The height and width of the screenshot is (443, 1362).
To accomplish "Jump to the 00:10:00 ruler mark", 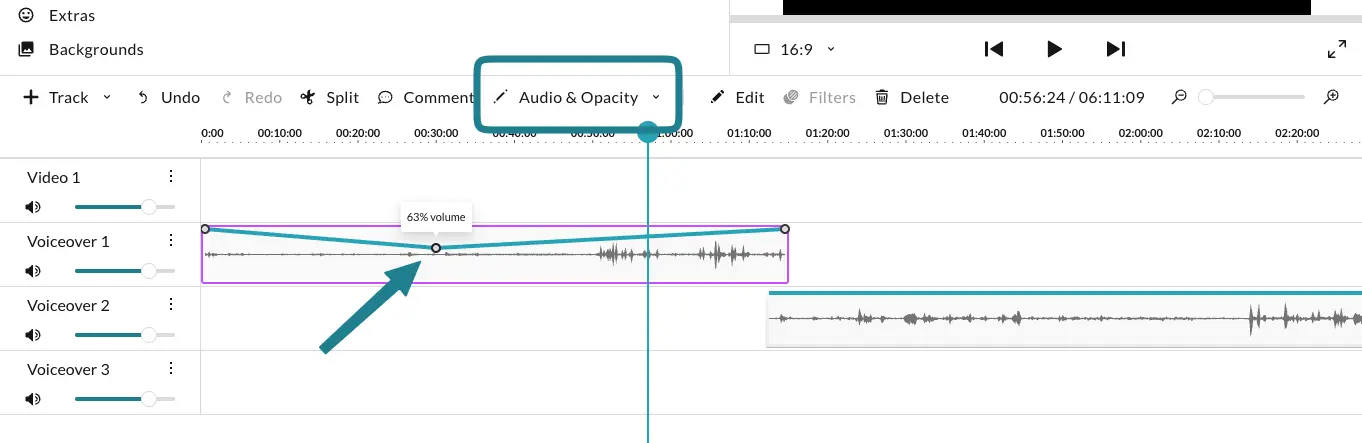I will tap(279, 133).
